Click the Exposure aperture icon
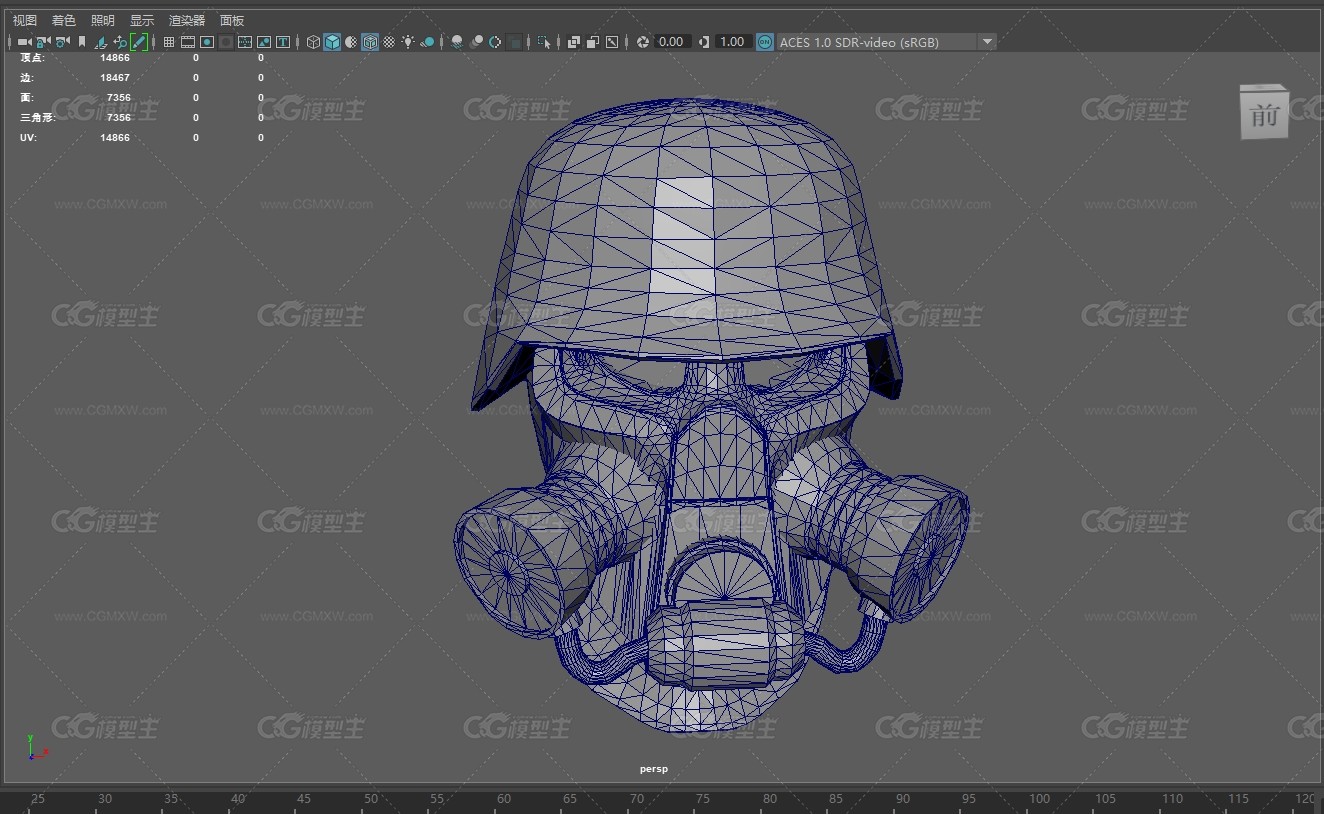 click(643, 42)
